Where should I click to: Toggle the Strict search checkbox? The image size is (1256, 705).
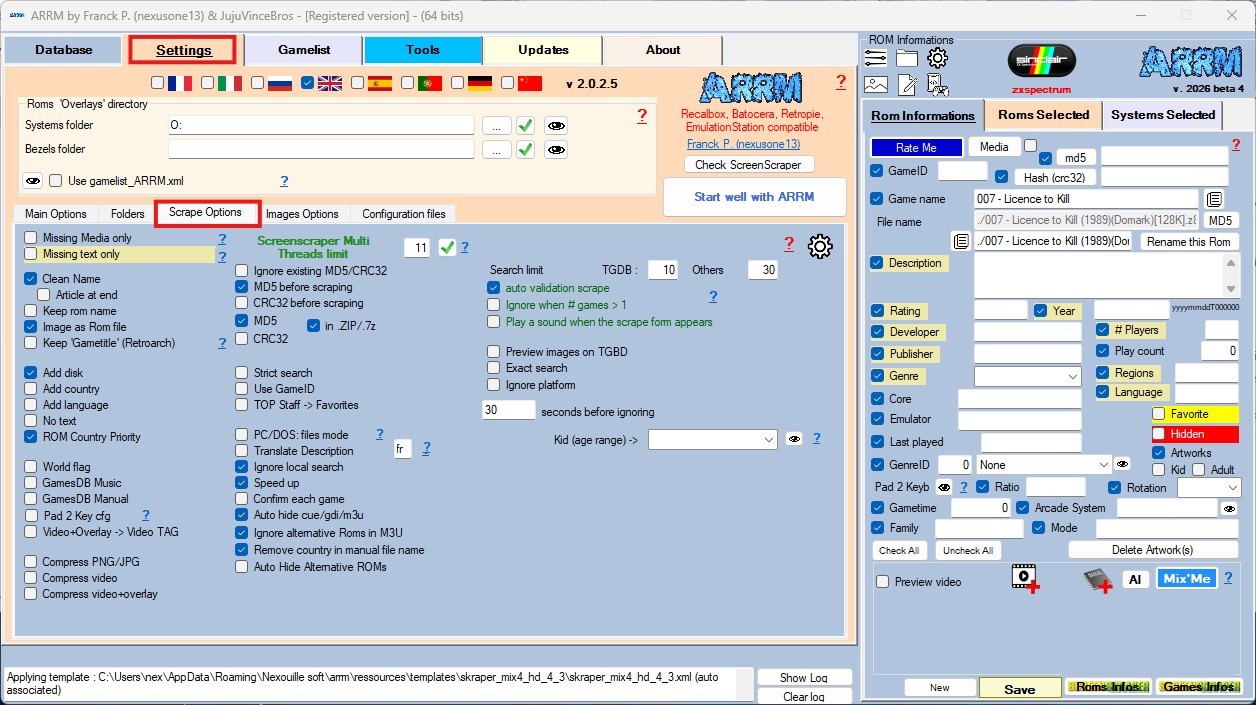[242, 373]
